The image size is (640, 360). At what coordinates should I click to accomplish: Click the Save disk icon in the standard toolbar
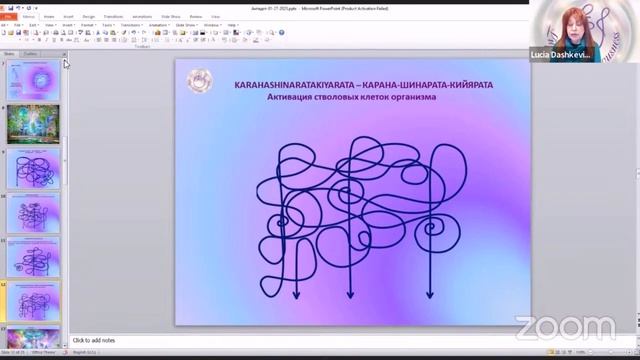tap(18, 33)
